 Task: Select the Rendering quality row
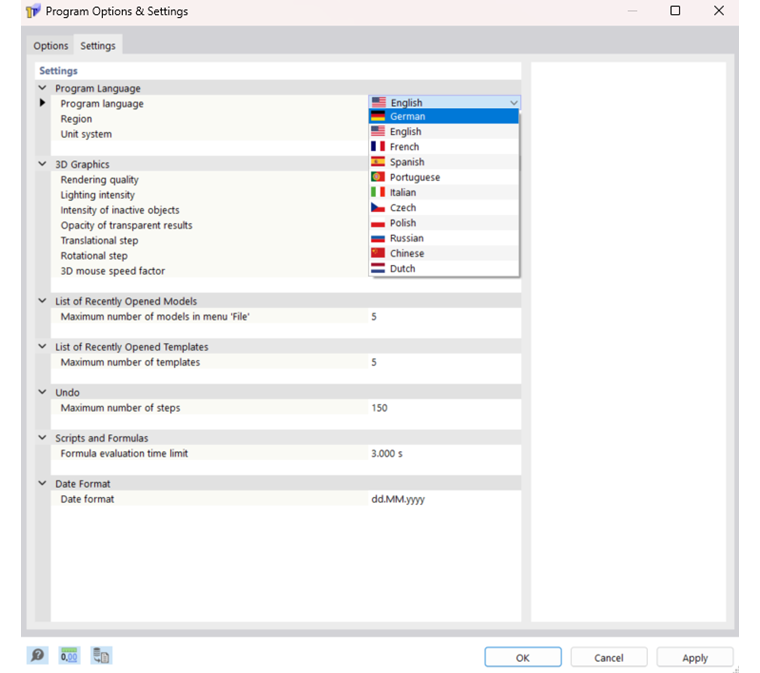209,180
